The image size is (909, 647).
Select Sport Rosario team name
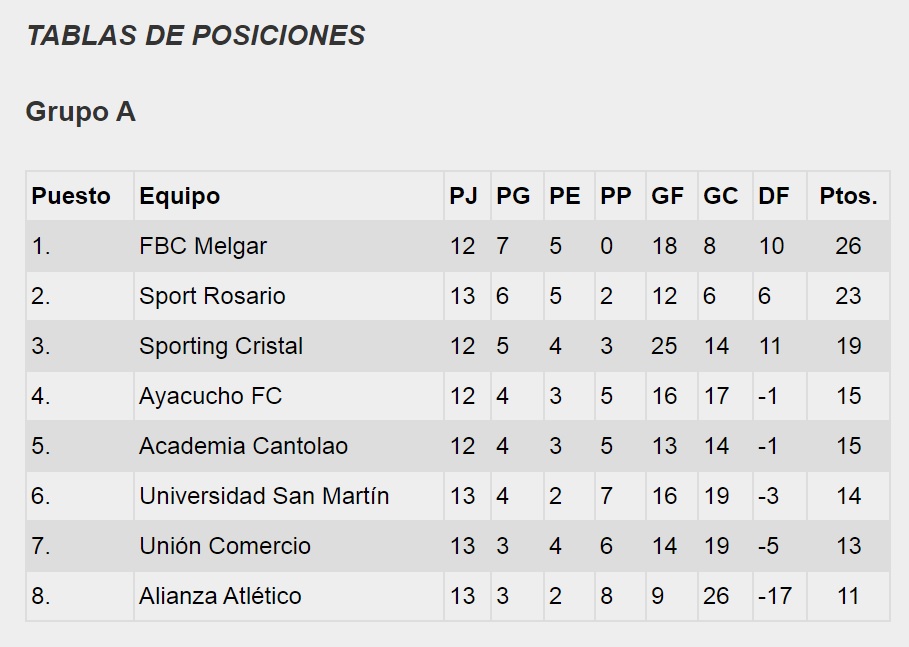212,296
